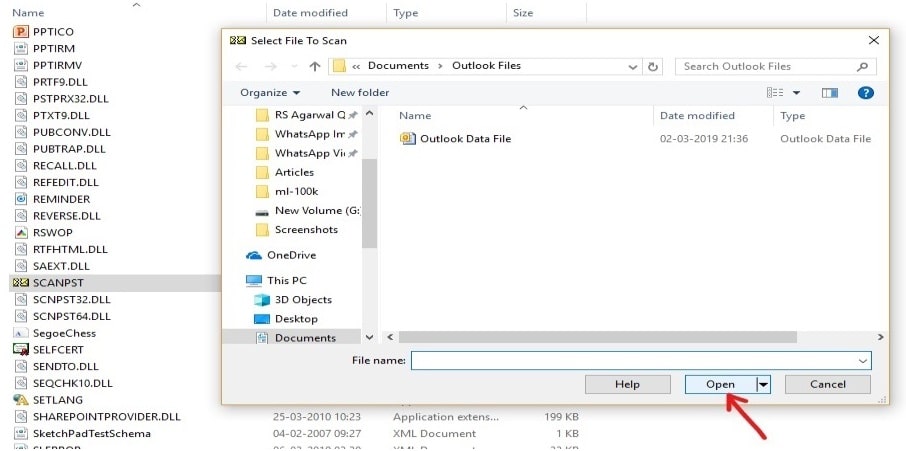The width and height of the screenshot is (906, 451).
Task: Click the back navigation arrow
Action: pos(241,66)
